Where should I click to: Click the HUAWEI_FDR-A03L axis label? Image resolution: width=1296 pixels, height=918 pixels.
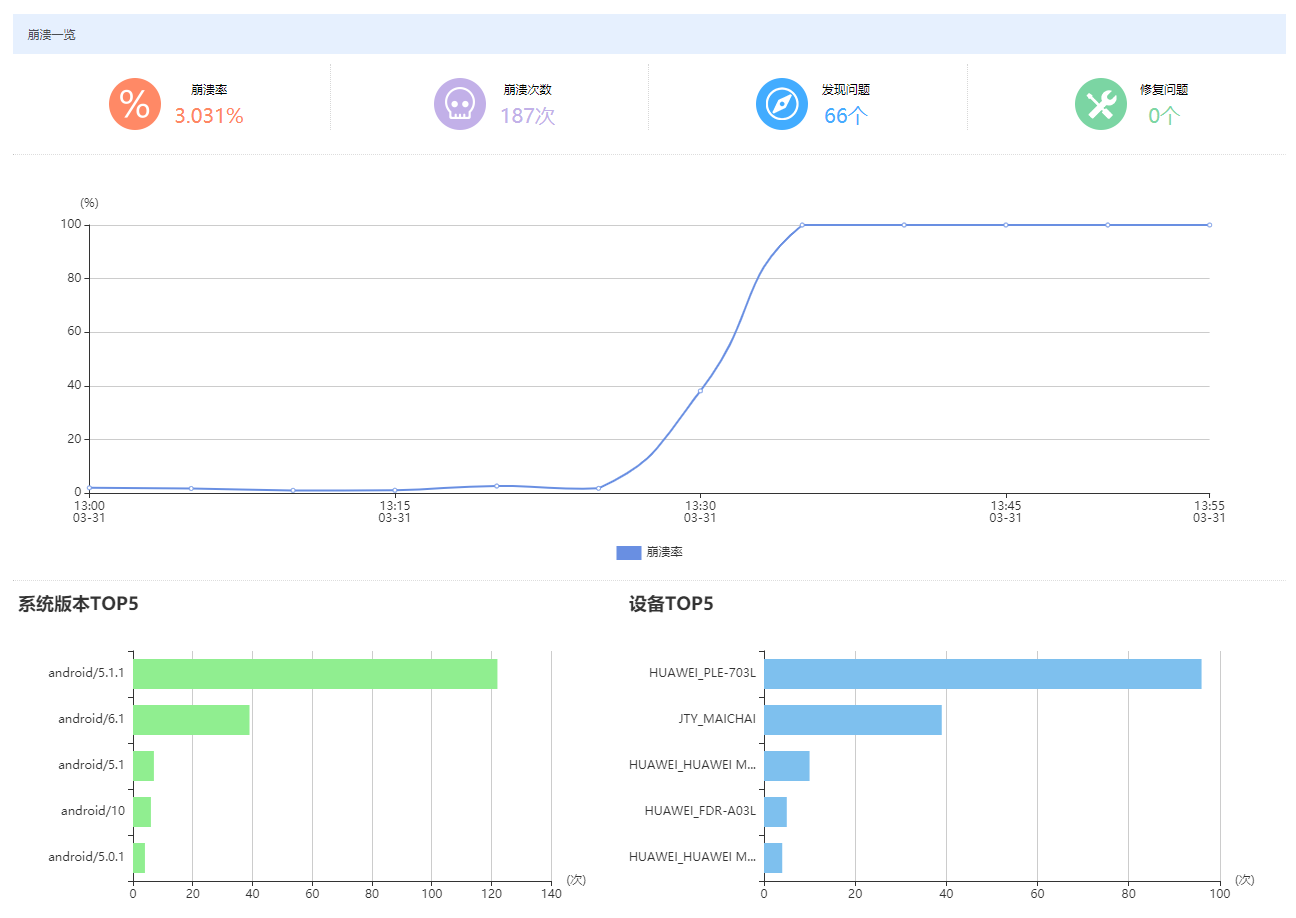[x=700, y=811]
